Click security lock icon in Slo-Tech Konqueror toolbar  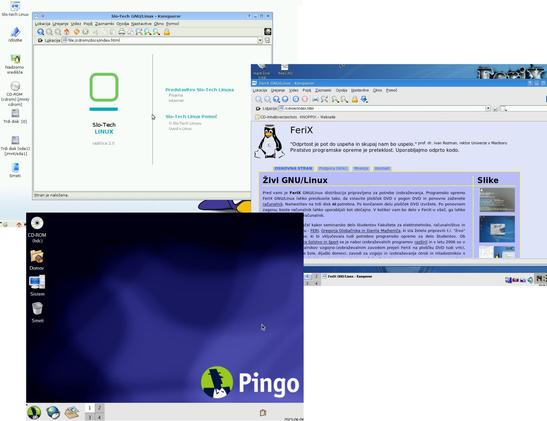click(x=167, y=32)
